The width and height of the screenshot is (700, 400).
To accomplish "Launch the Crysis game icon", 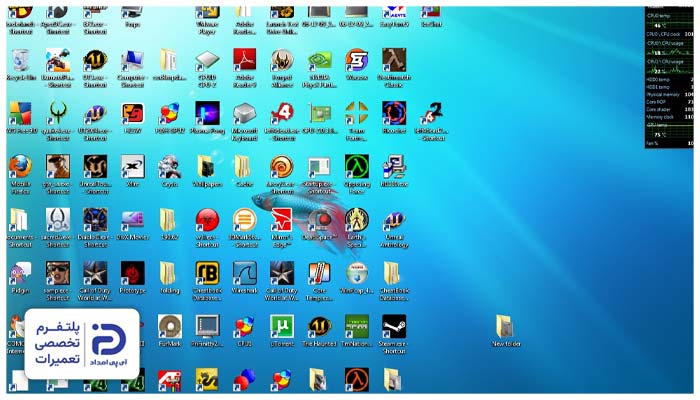I will 170,166.
